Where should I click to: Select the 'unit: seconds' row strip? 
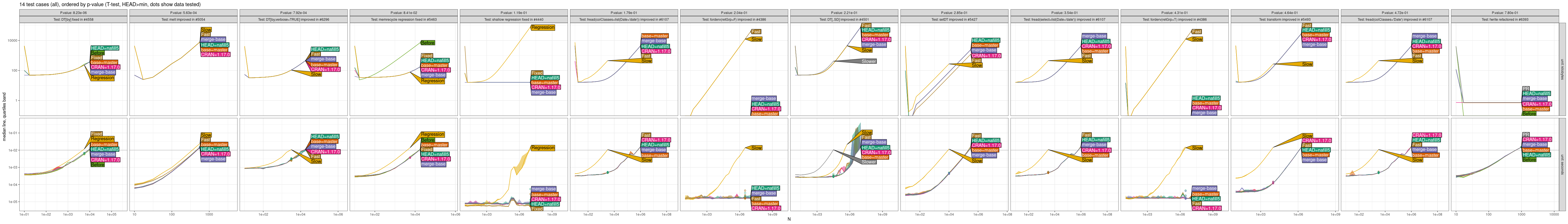coord(1562,164)
